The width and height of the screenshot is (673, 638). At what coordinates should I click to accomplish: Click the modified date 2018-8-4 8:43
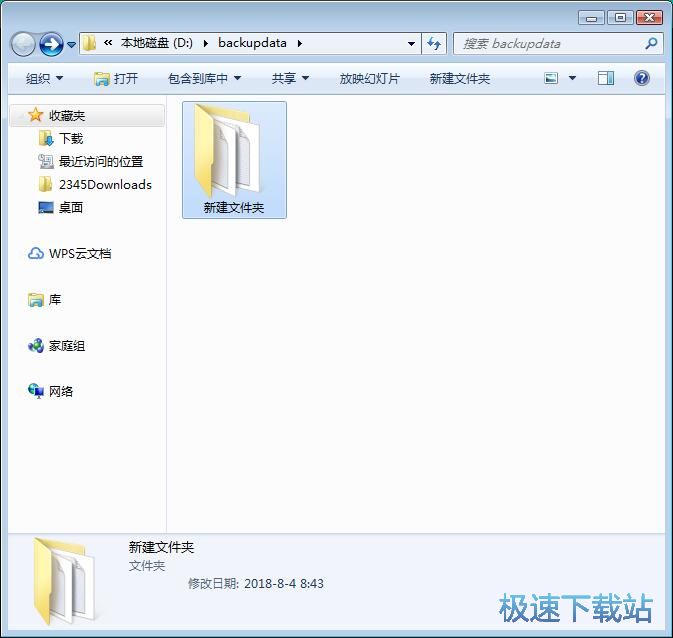(284, 583)
